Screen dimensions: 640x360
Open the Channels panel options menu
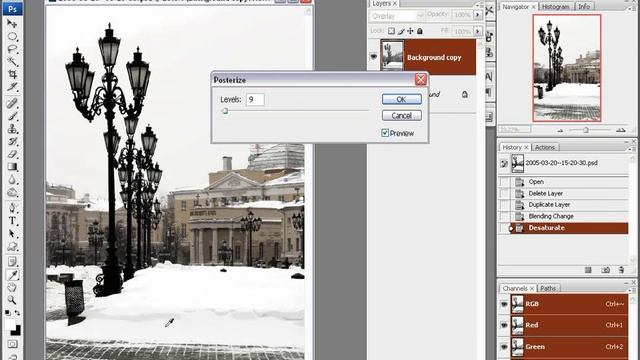pyautogui.click(x=632, y=289)
